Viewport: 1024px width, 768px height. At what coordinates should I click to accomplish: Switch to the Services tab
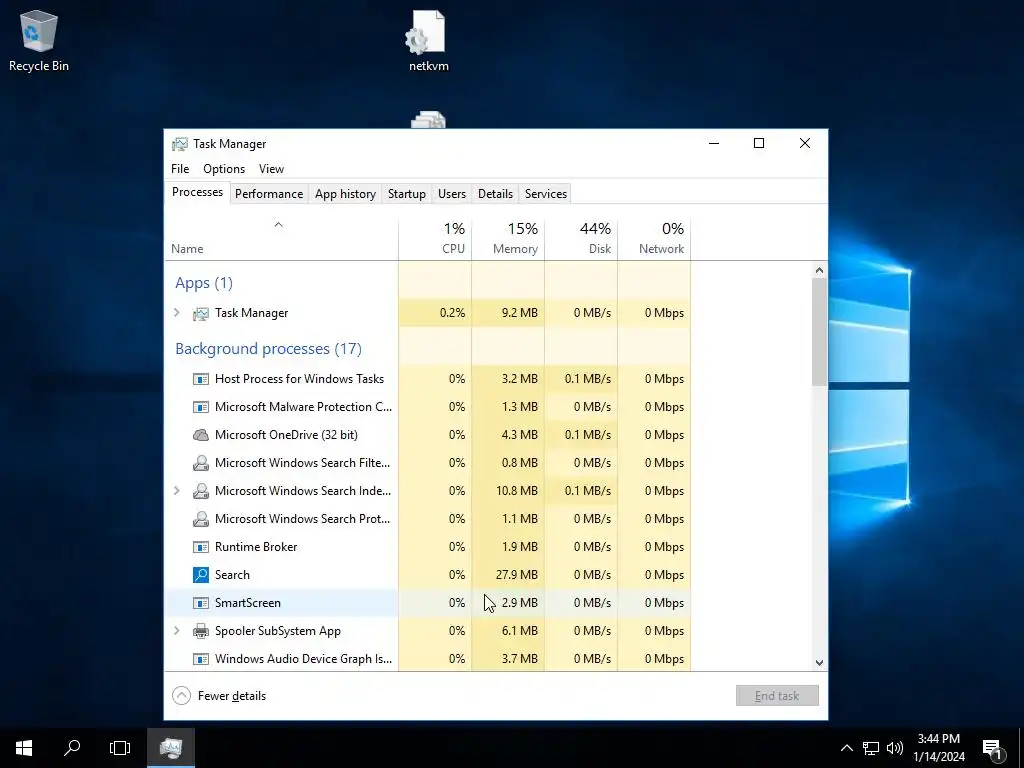click(x=546, y=194)
